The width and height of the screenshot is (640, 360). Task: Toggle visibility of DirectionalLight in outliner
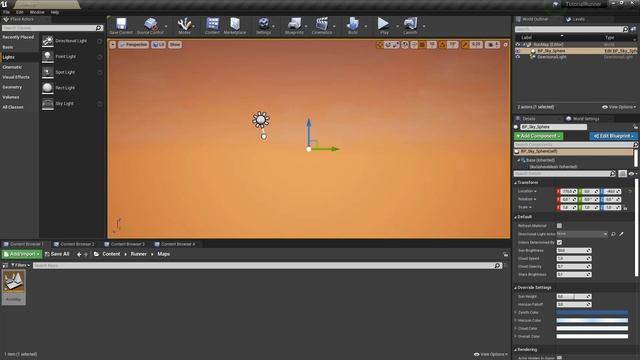click(518, 57)
